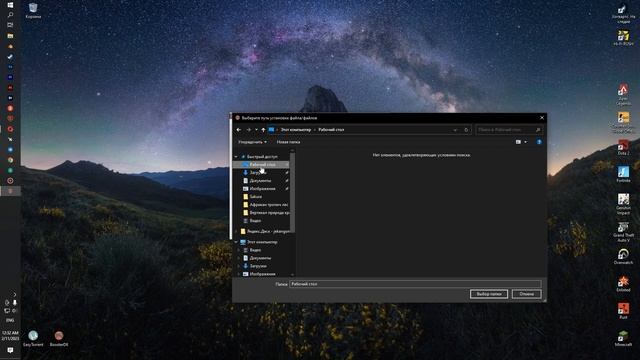Open the dialog help icon
Image resolution: width=640 pixels, height=360 pixels.
[x=539, y=142]
